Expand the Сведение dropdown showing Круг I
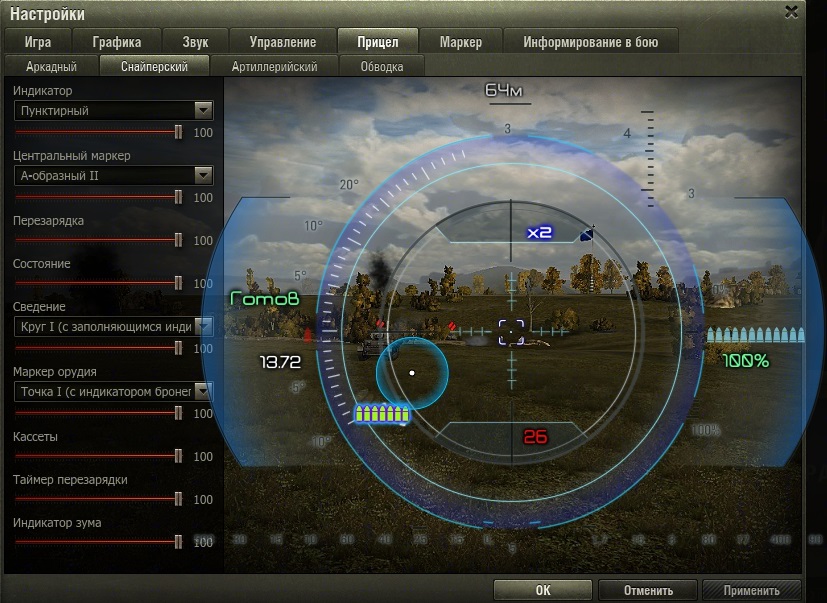Screen dimensions: 827x603 (113, 327)
